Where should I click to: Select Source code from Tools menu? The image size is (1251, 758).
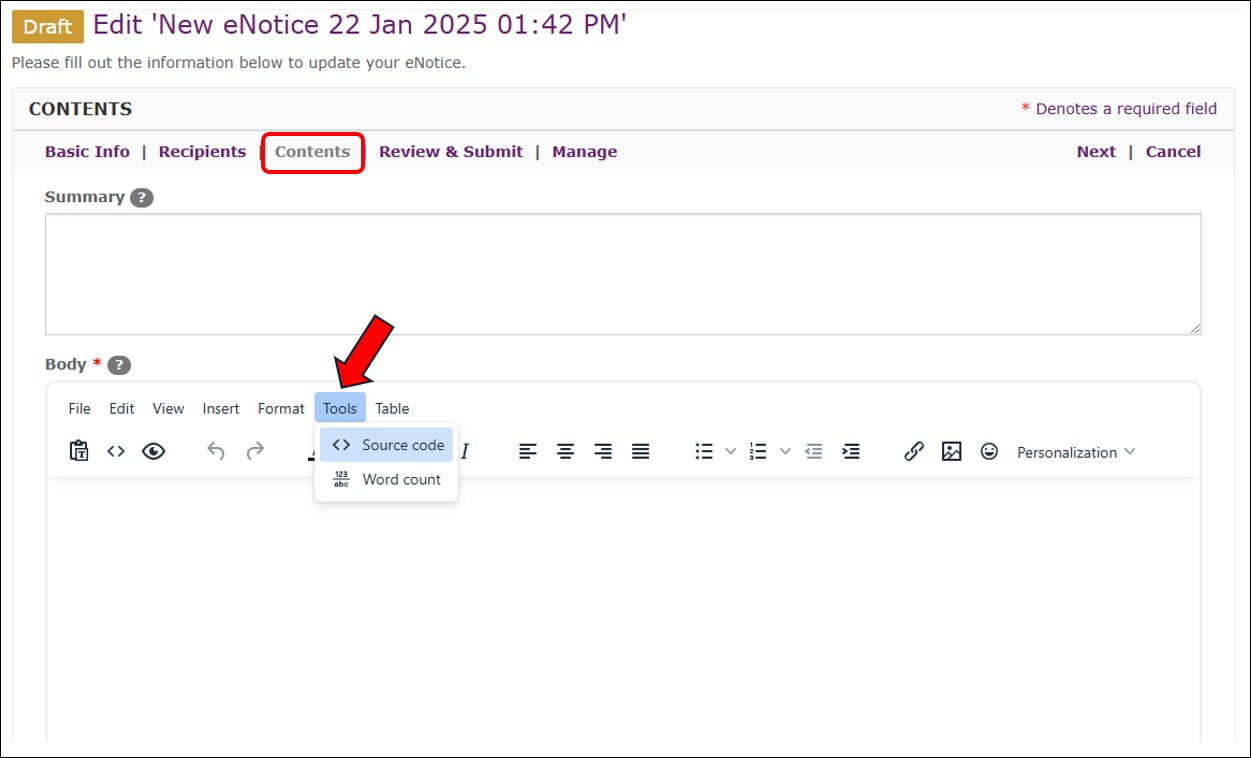click(387, 445)
